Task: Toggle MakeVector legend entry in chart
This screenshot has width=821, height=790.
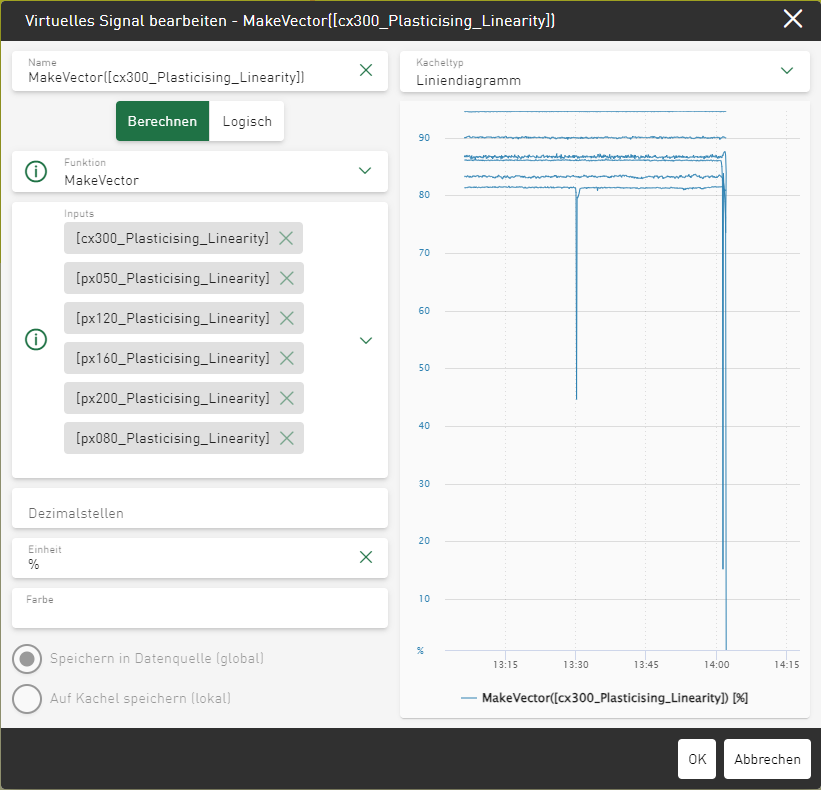Action: [604, 698]
